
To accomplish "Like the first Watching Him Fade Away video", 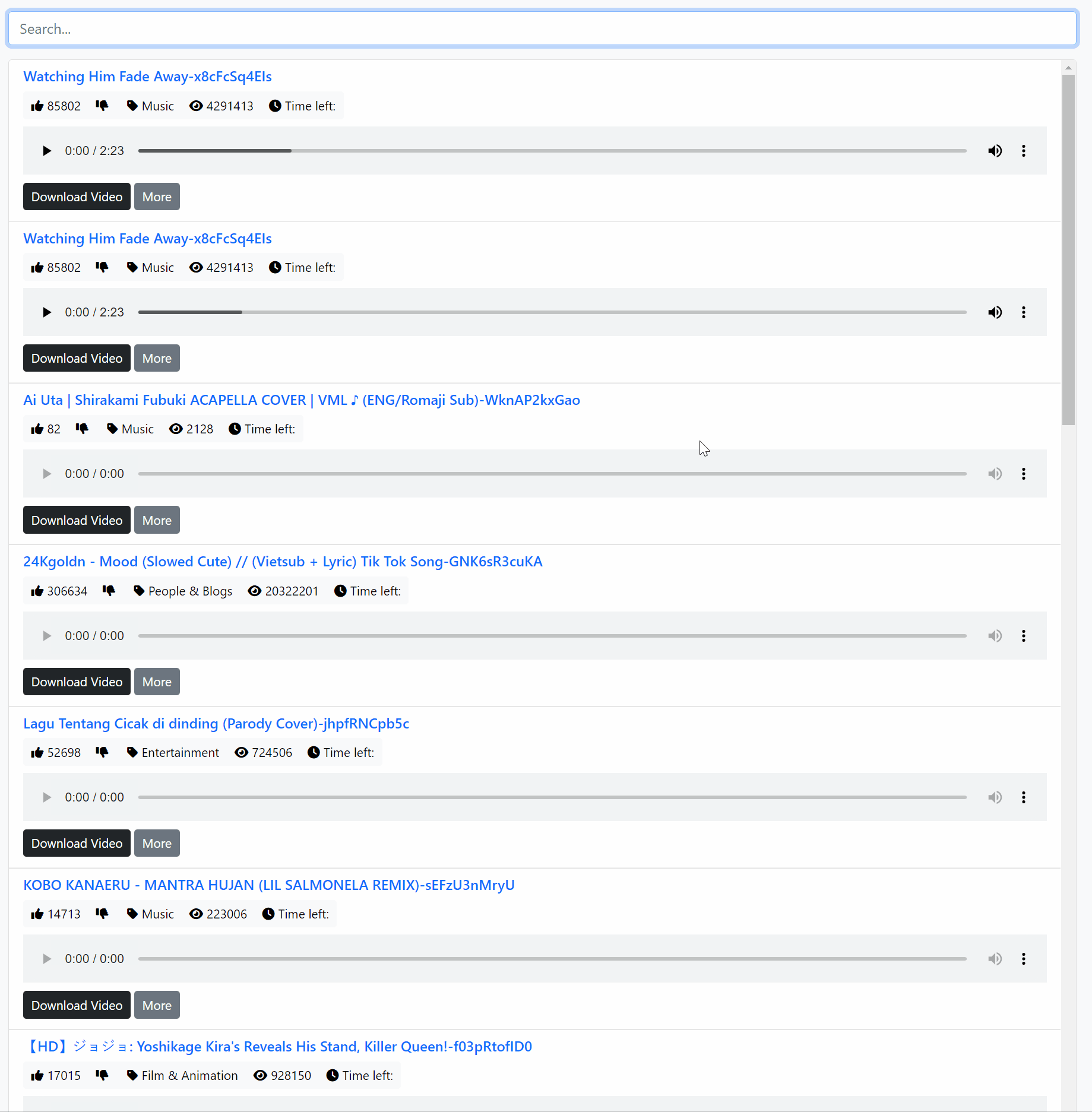I will click(37, 106).
